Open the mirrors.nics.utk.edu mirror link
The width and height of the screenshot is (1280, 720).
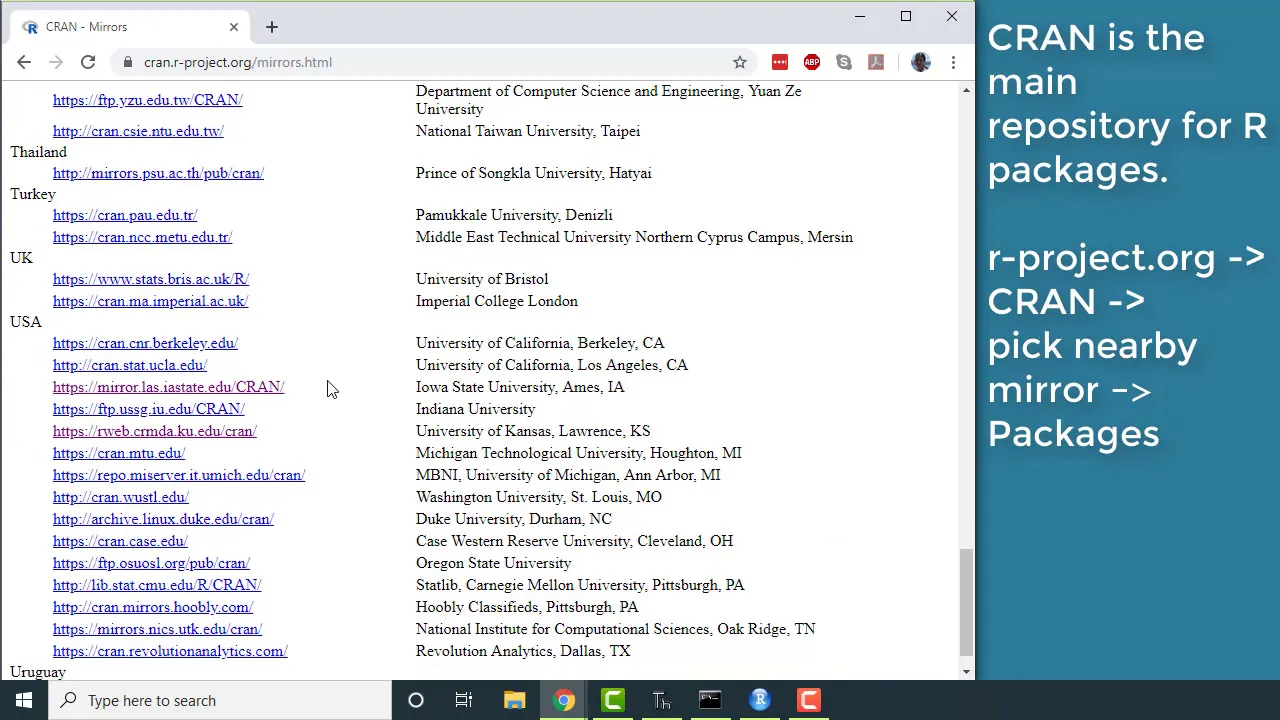pyautogui.click(x=157, y=629)
